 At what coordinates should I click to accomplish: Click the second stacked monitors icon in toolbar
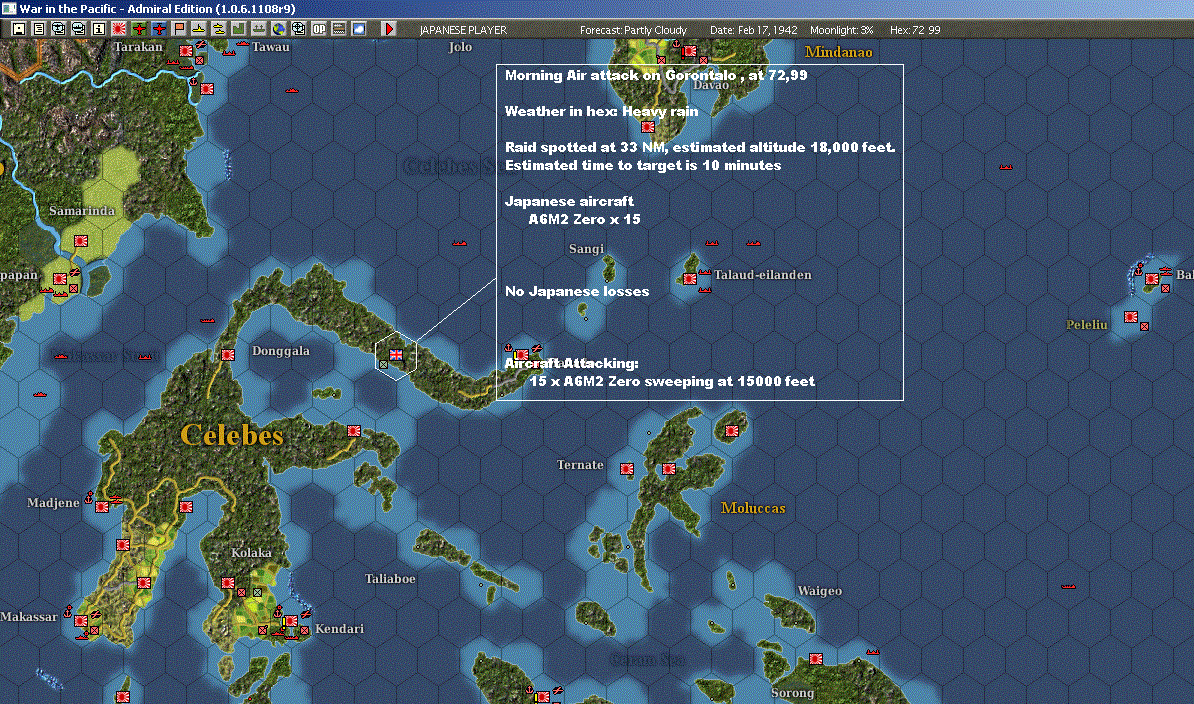[x=78, y=29]
